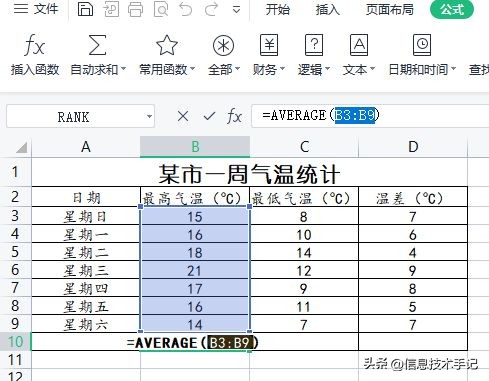The height and width of the screenshot is (381, 489).
Task: Click the 星期六 cell
Action: pyautogui.click(x=86, y=324)
